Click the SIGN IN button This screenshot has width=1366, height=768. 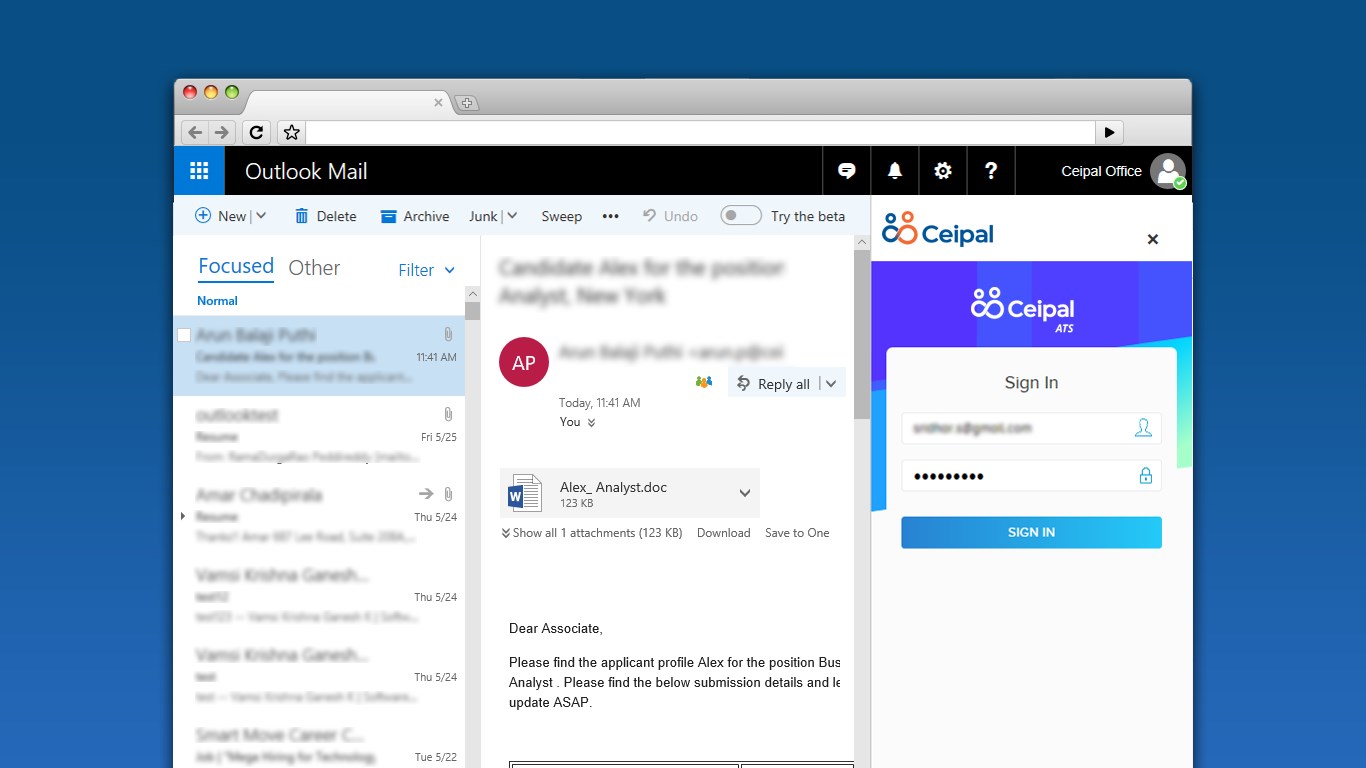tap(1031, 532)
